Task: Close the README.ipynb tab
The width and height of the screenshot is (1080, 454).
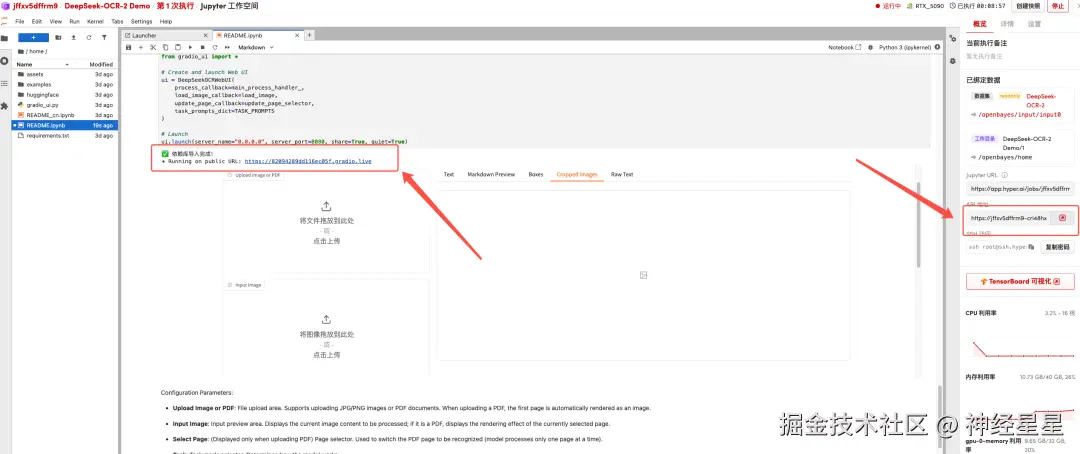Action: point(298,35)
